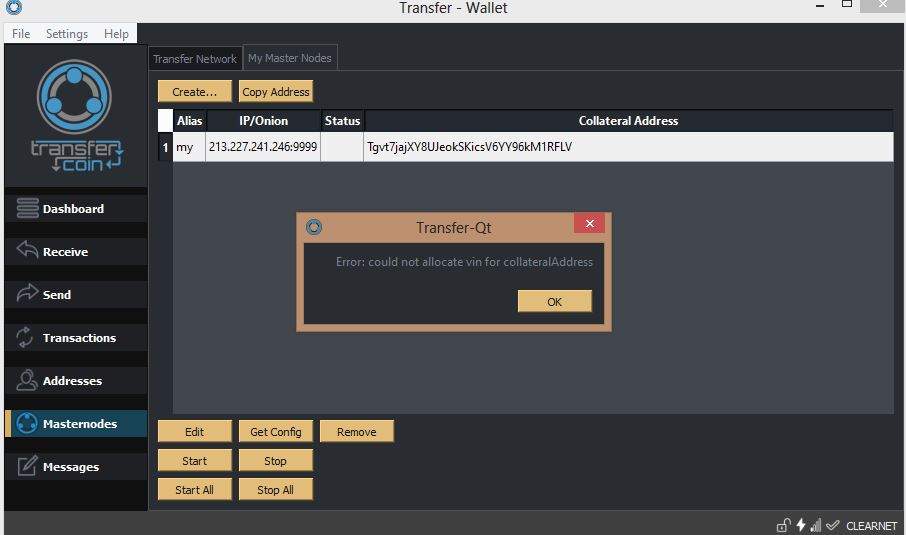Viewport: 906px width, 535px height.
Task: Open the Dashboard section icon
Action: [x=27, y=208]
